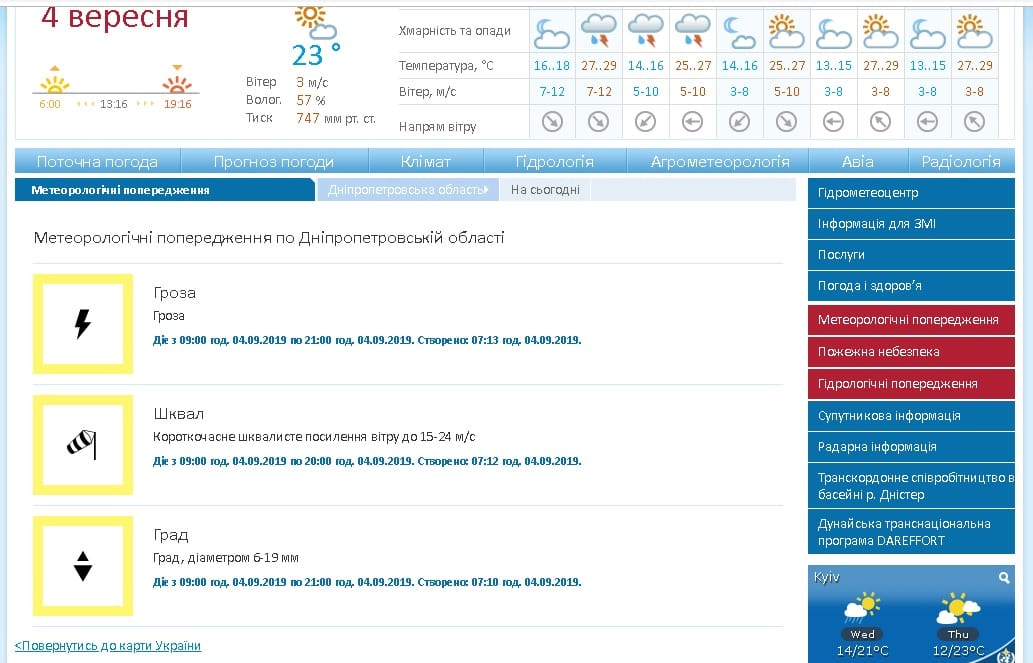This screenshot has height=663, width=1033.
Task: Click the sun-cloud icon above second 25..27
Action: pyautogui.click(x=787, y=32)
